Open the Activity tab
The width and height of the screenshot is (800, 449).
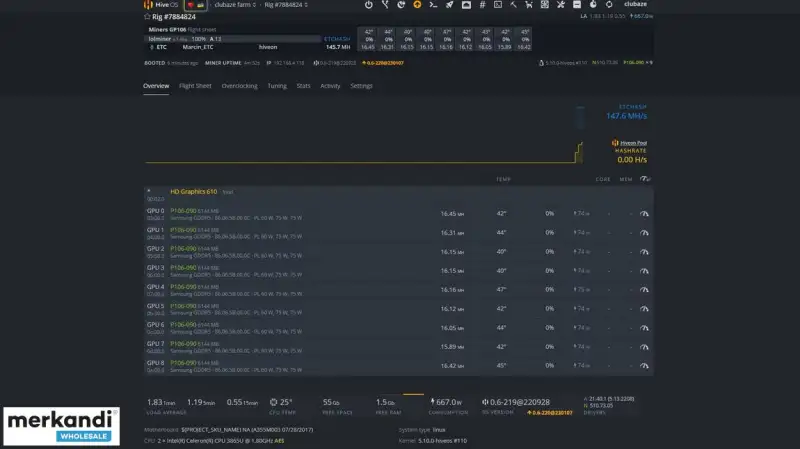(330, 86)
